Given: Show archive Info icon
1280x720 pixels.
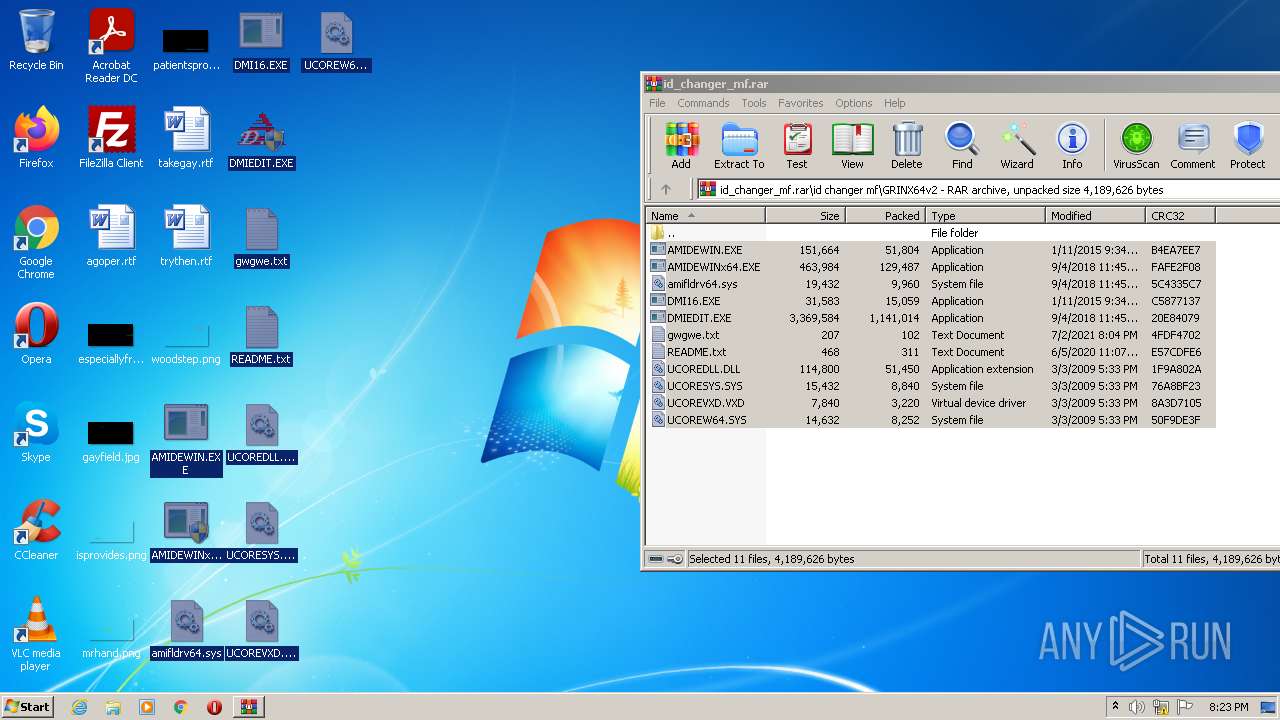Looking at the screenshot, I should [x=1072, y=146].
